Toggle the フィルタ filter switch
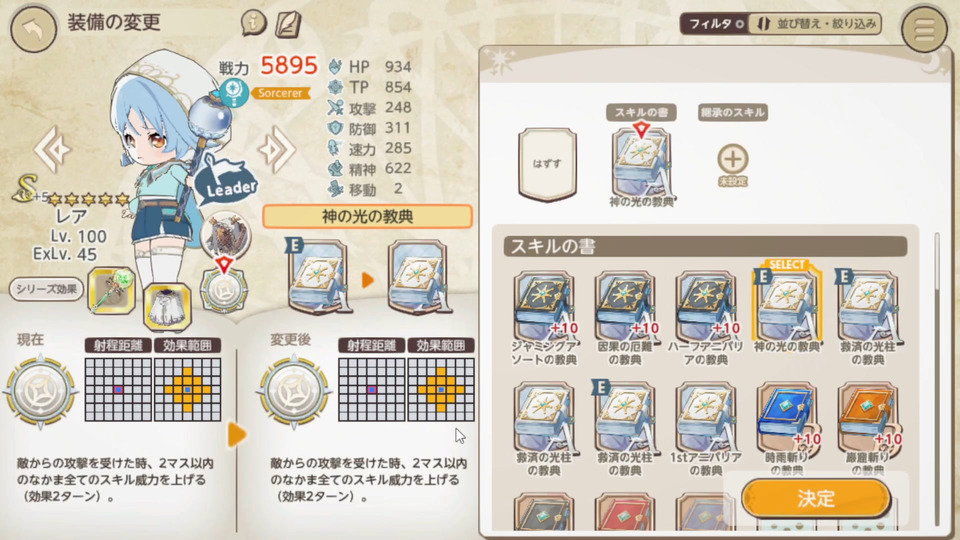The width and height of the screenshot is (960, 540). (x=715, y=24)
